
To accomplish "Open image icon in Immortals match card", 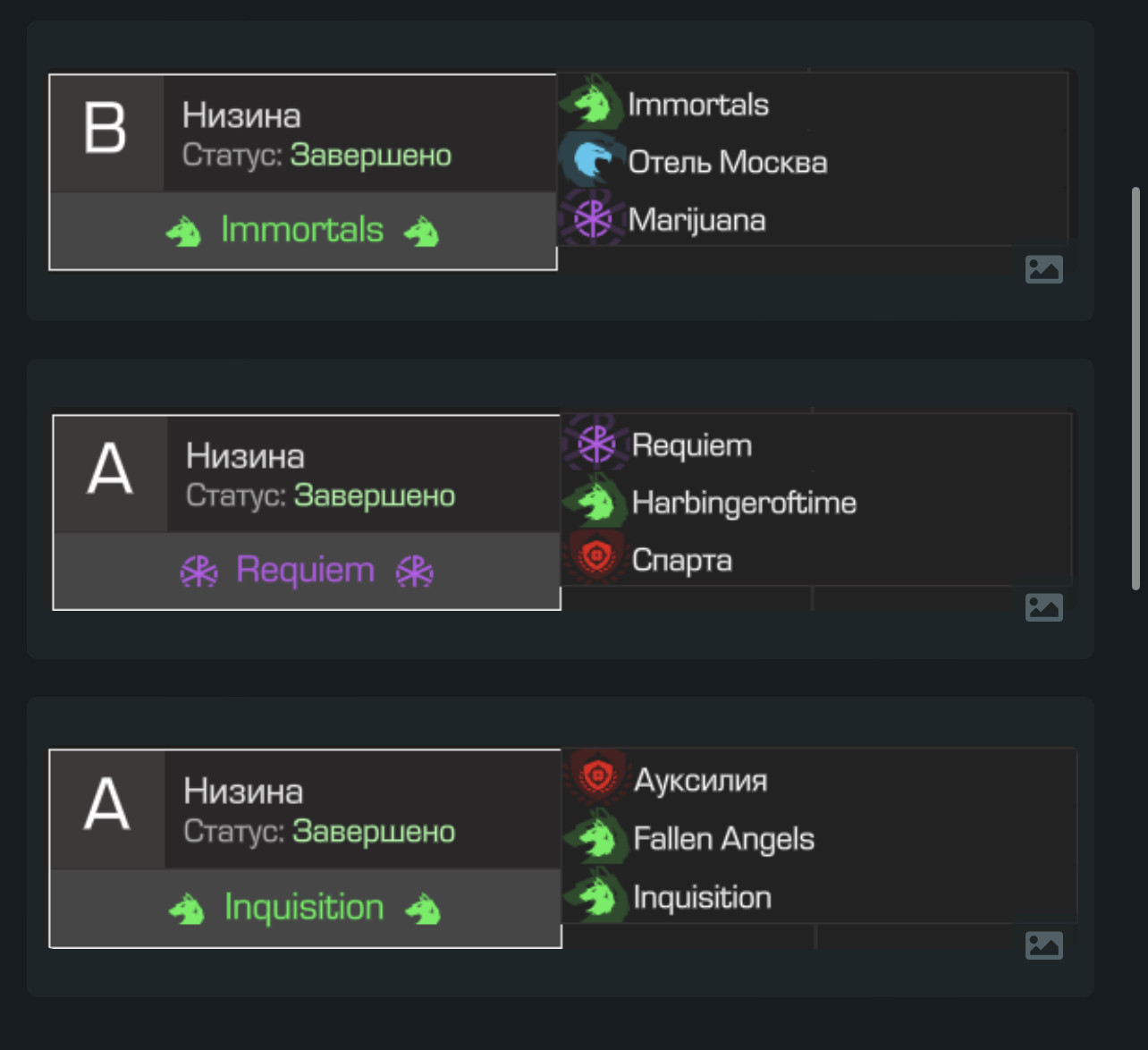I will point(1043,268).
